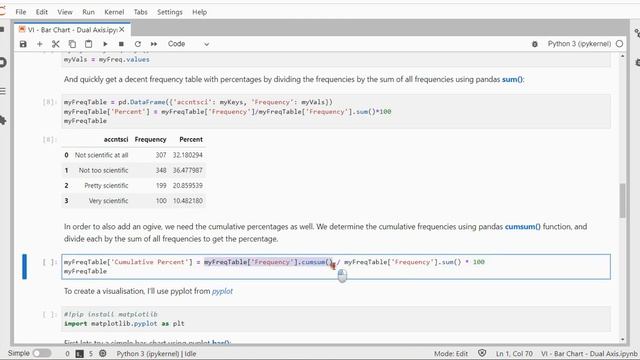Paste cell from clipboard
The width and height of the screenshot is (640, 360).
coord(89,44)
